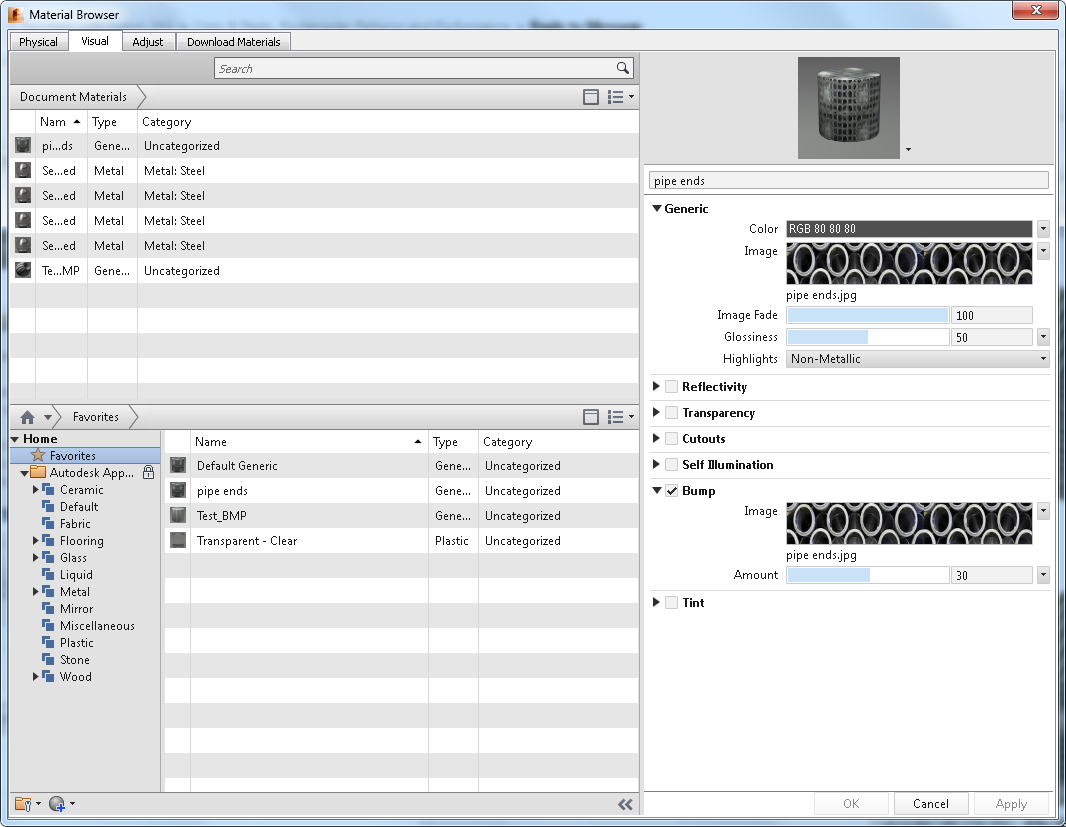Toggle the Transparency checkbox
The image size is (1066, 827).
coord(670,412)
